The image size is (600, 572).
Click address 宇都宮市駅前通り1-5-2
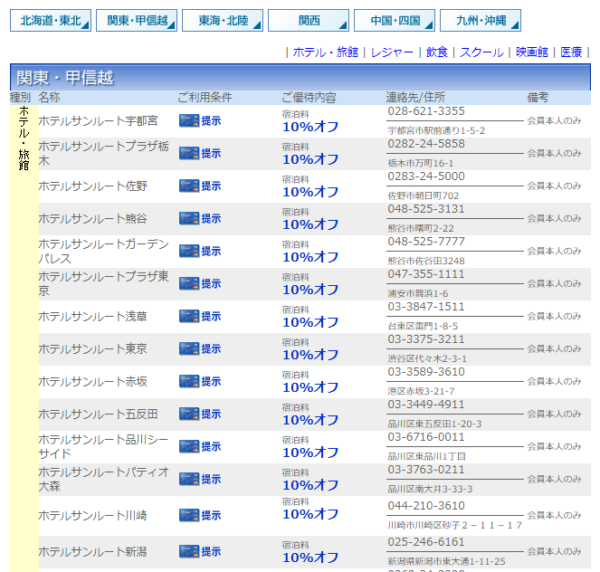(436, 131)
